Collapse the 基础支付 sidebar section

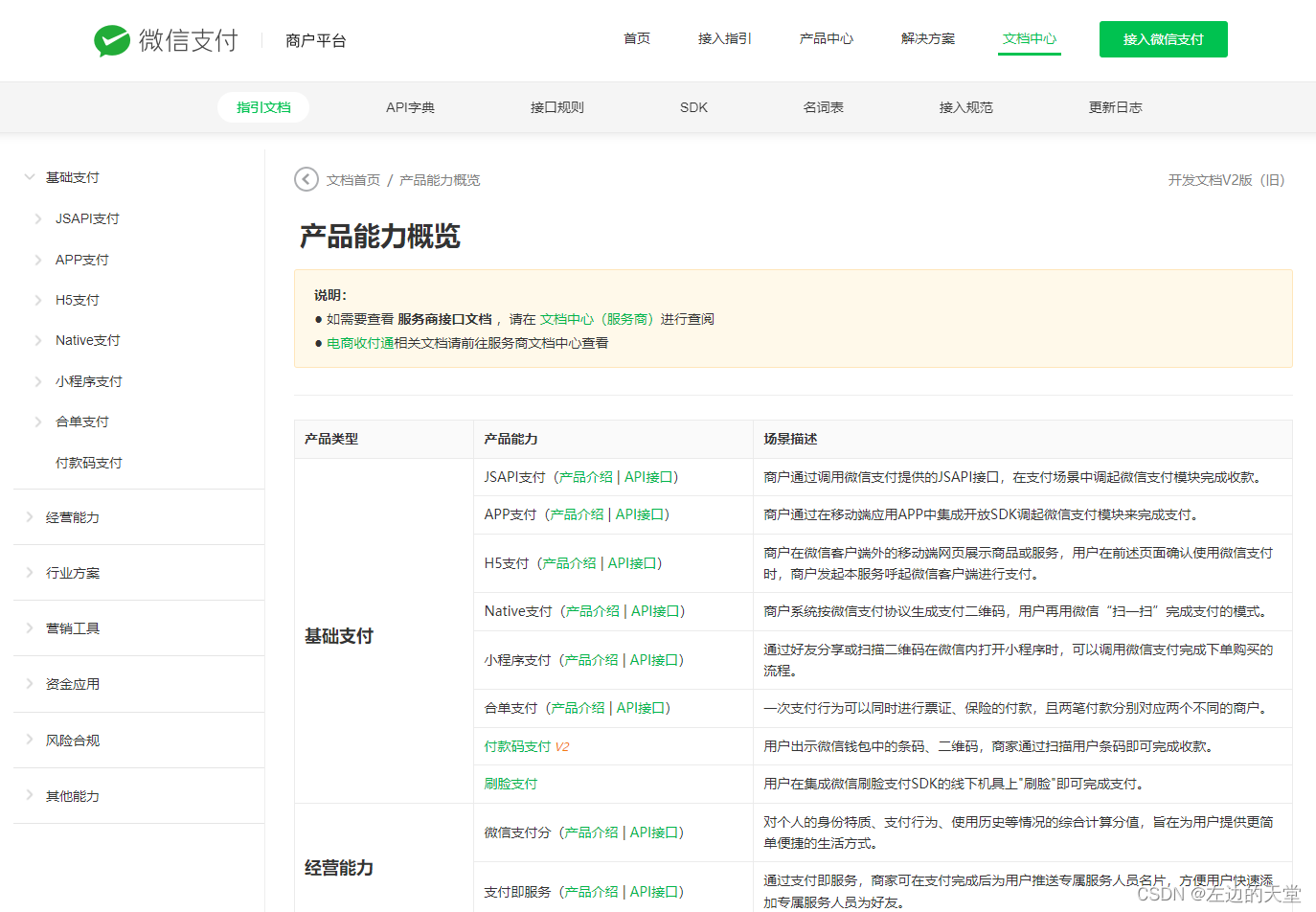pyautogui.click(x=70, y=176)
